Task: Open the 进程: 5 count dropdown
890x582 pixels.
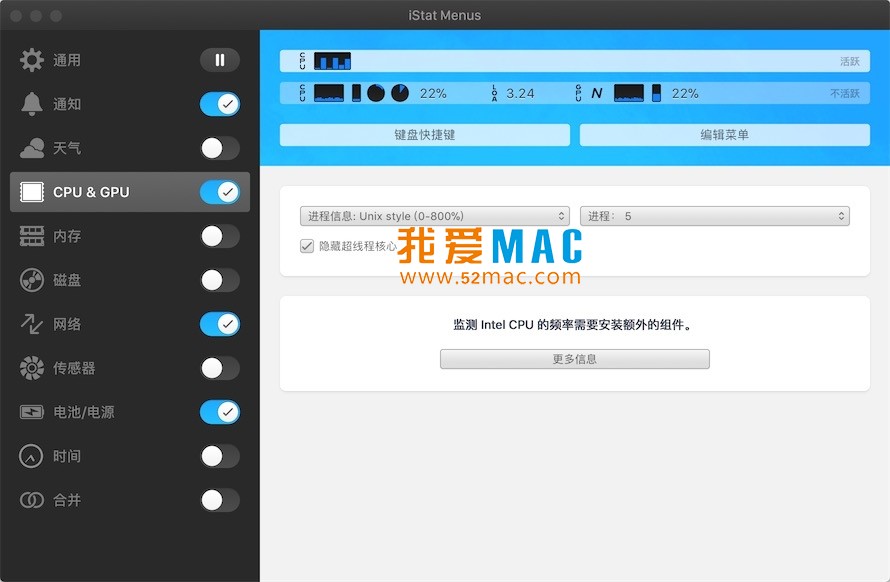Action: [715, 216]
